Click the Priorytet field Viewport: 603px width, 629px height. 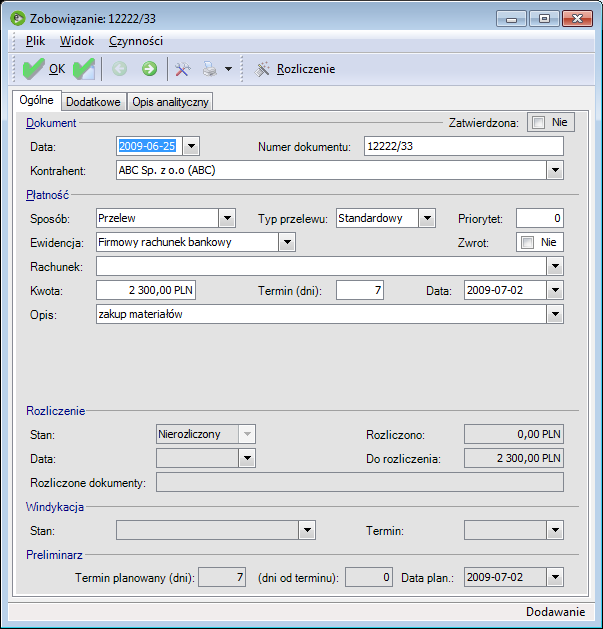(x=540, y=218)
